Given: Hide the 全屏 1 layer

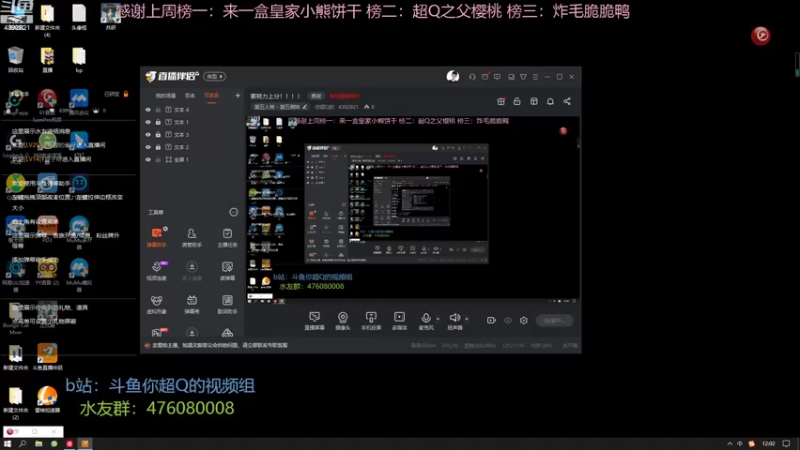Looking at the screenshot, I should pyautogui.click(x=148, y=160).
